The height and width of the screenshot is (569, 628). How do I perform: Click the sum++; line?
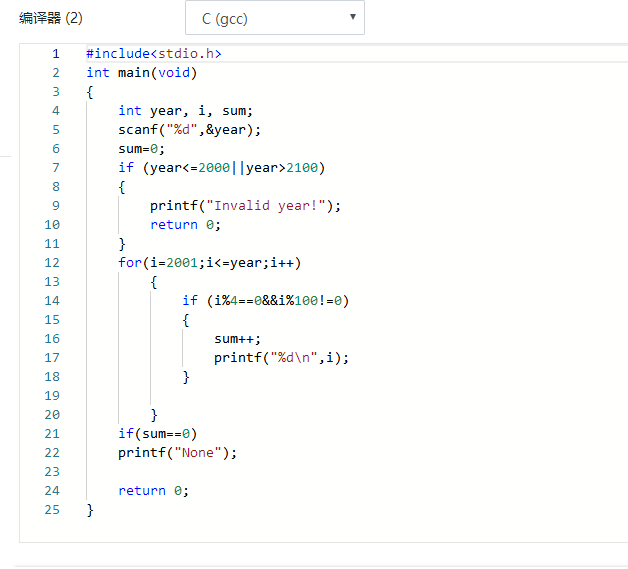(x=238, y=339)
